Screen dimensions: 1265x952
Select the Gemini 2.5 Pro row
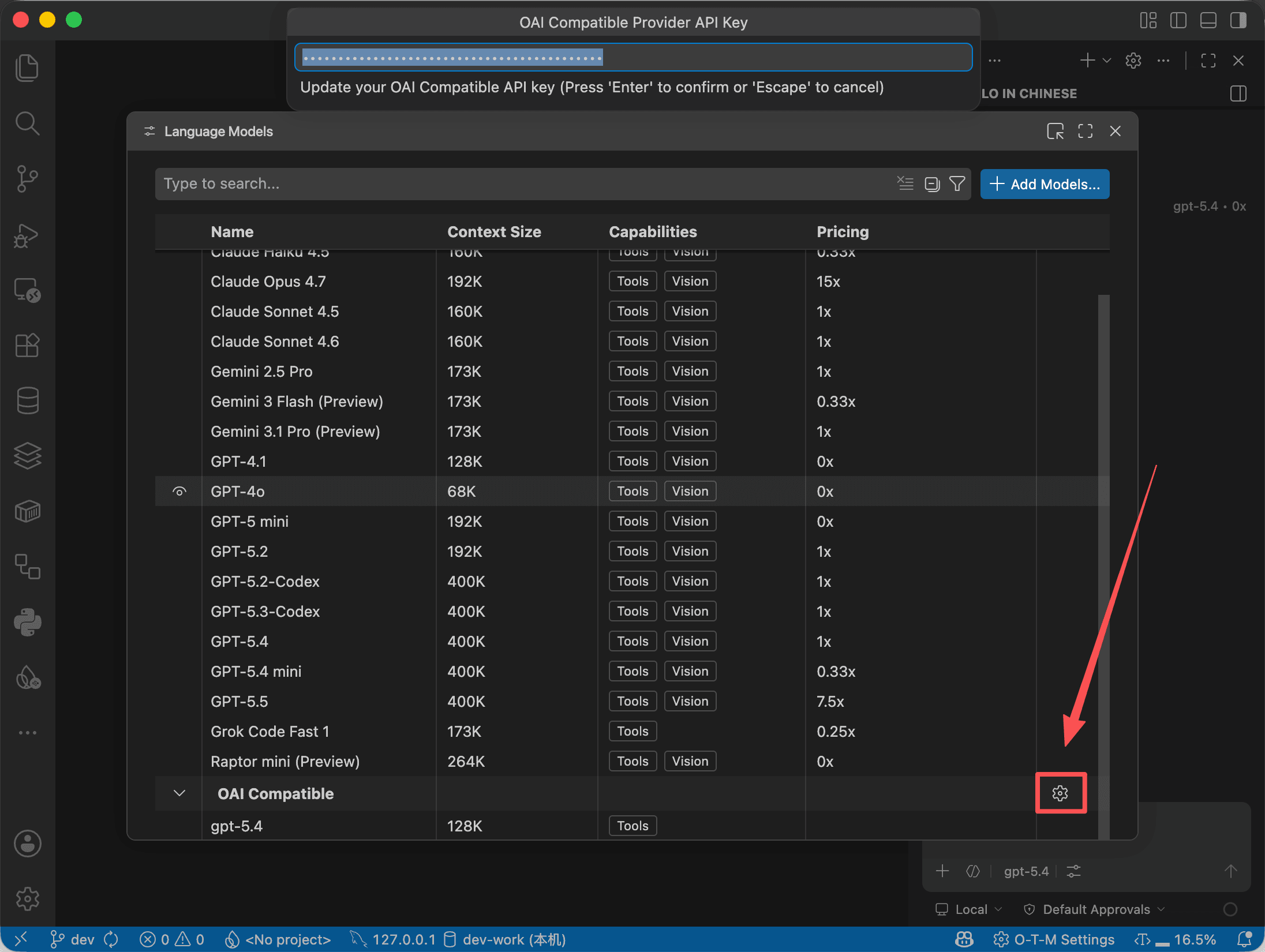[626, 372]
